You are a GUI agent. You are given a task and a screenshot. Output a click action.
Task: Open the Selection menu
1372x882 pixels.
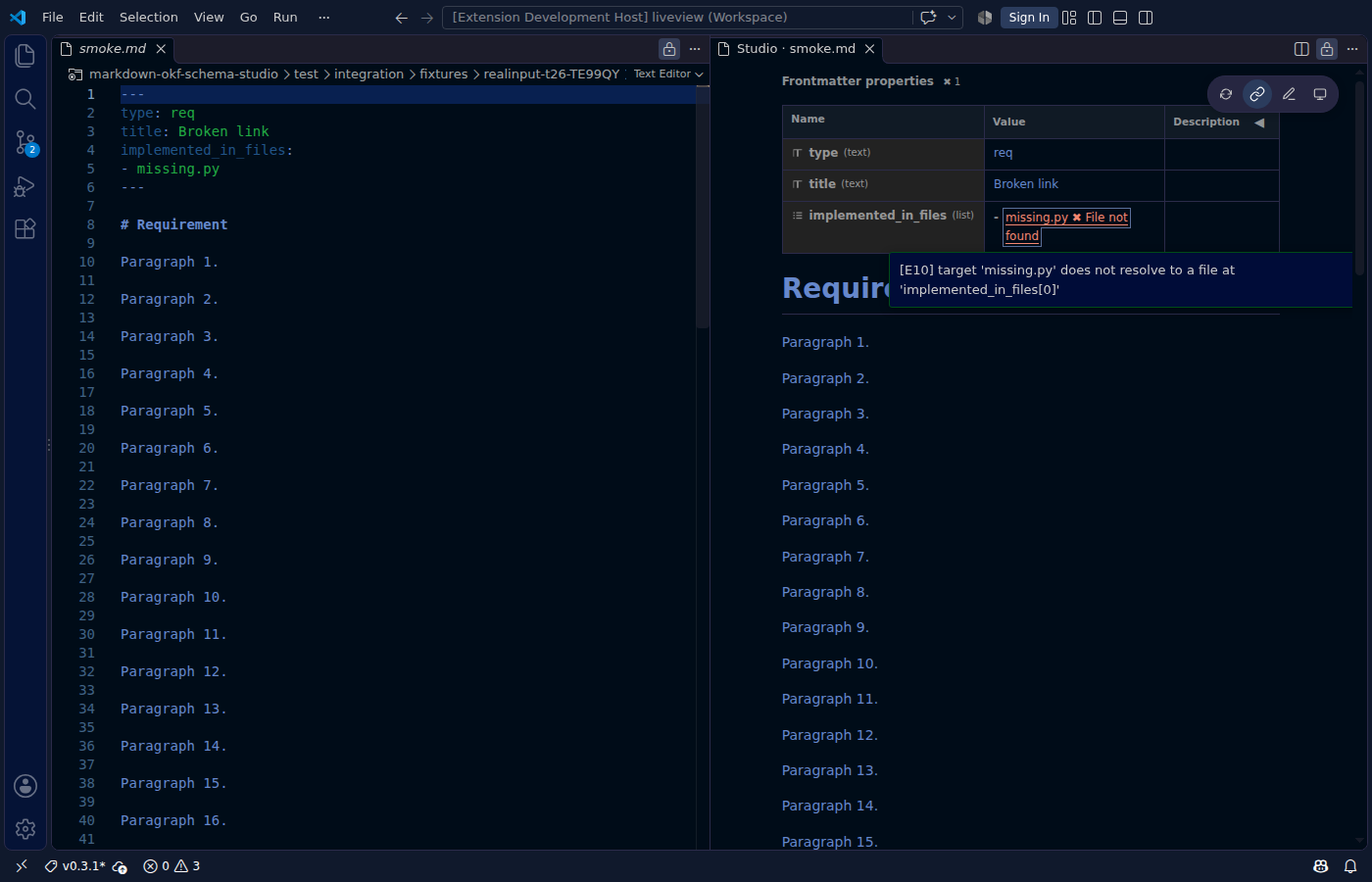click(x=149, y=18)
